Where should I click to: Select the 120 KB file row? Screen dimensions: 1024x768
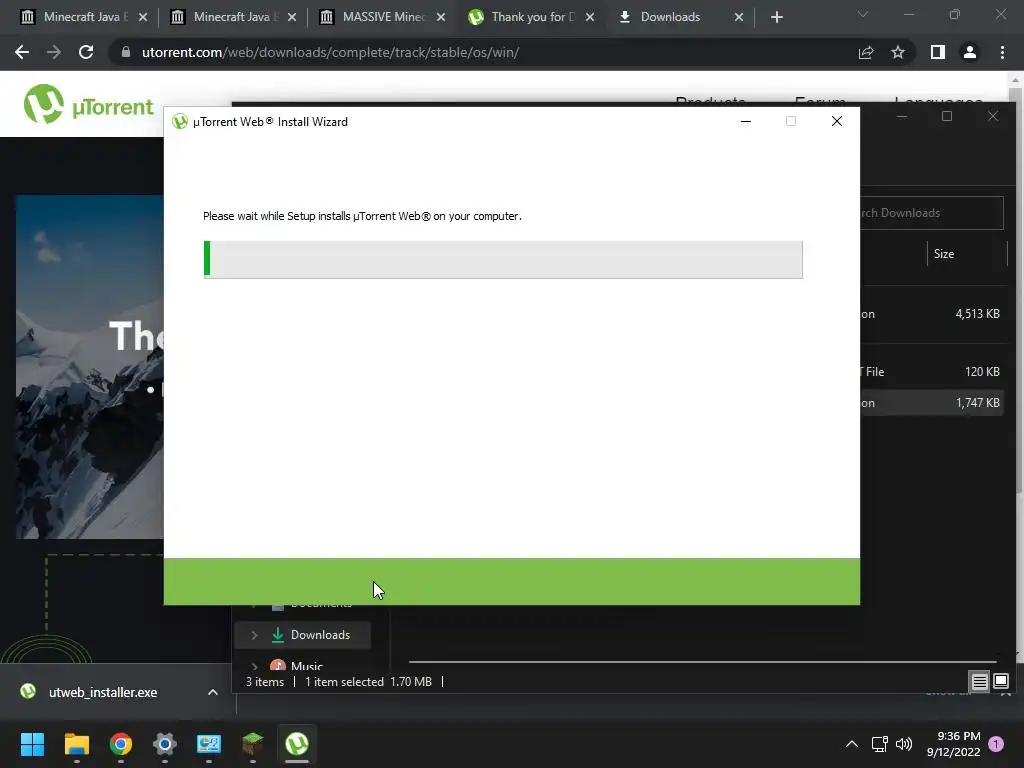click(x=931, y=372)
